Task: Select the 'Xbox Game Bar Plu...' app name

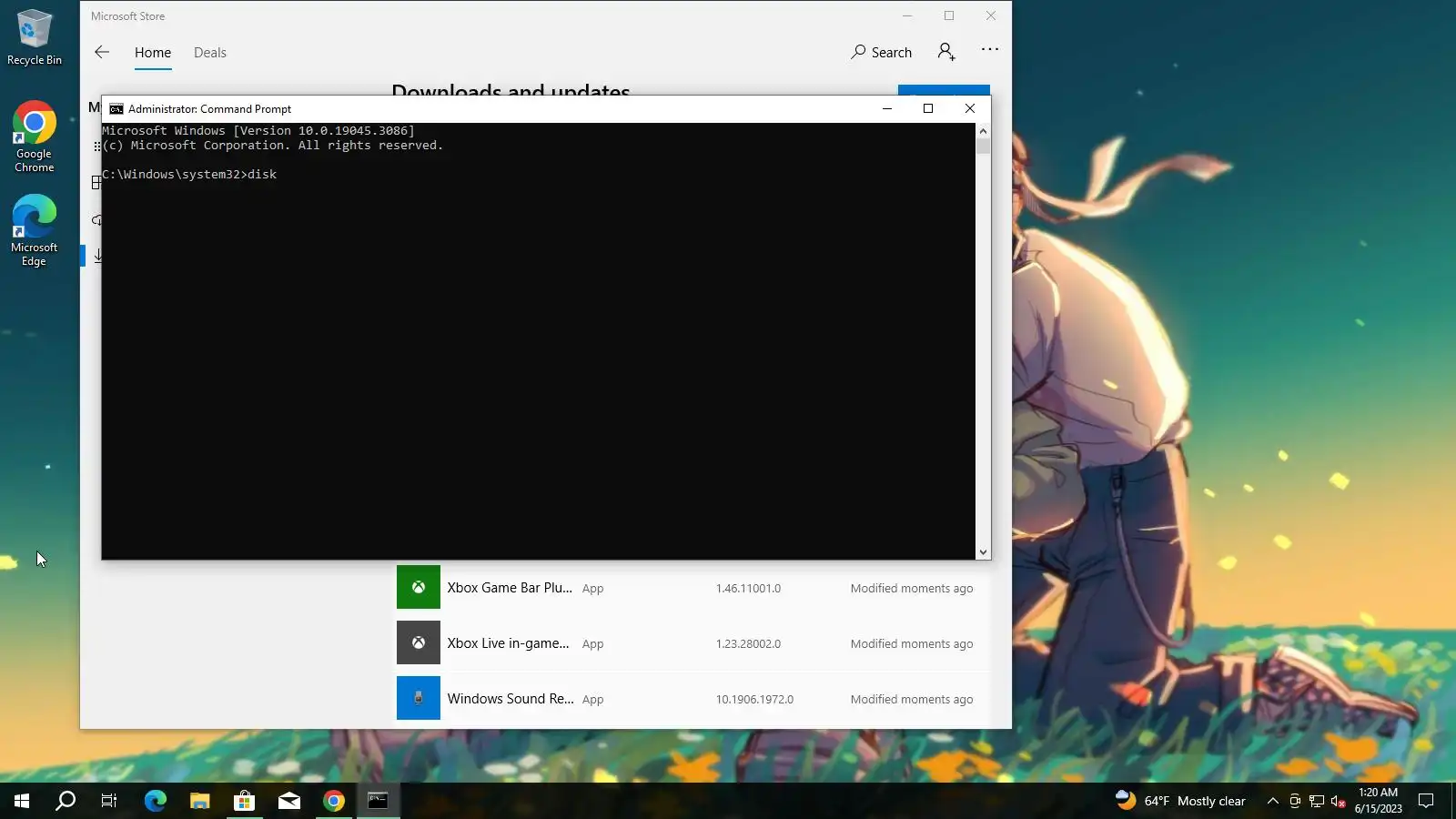Action: [x=510, y=588]
